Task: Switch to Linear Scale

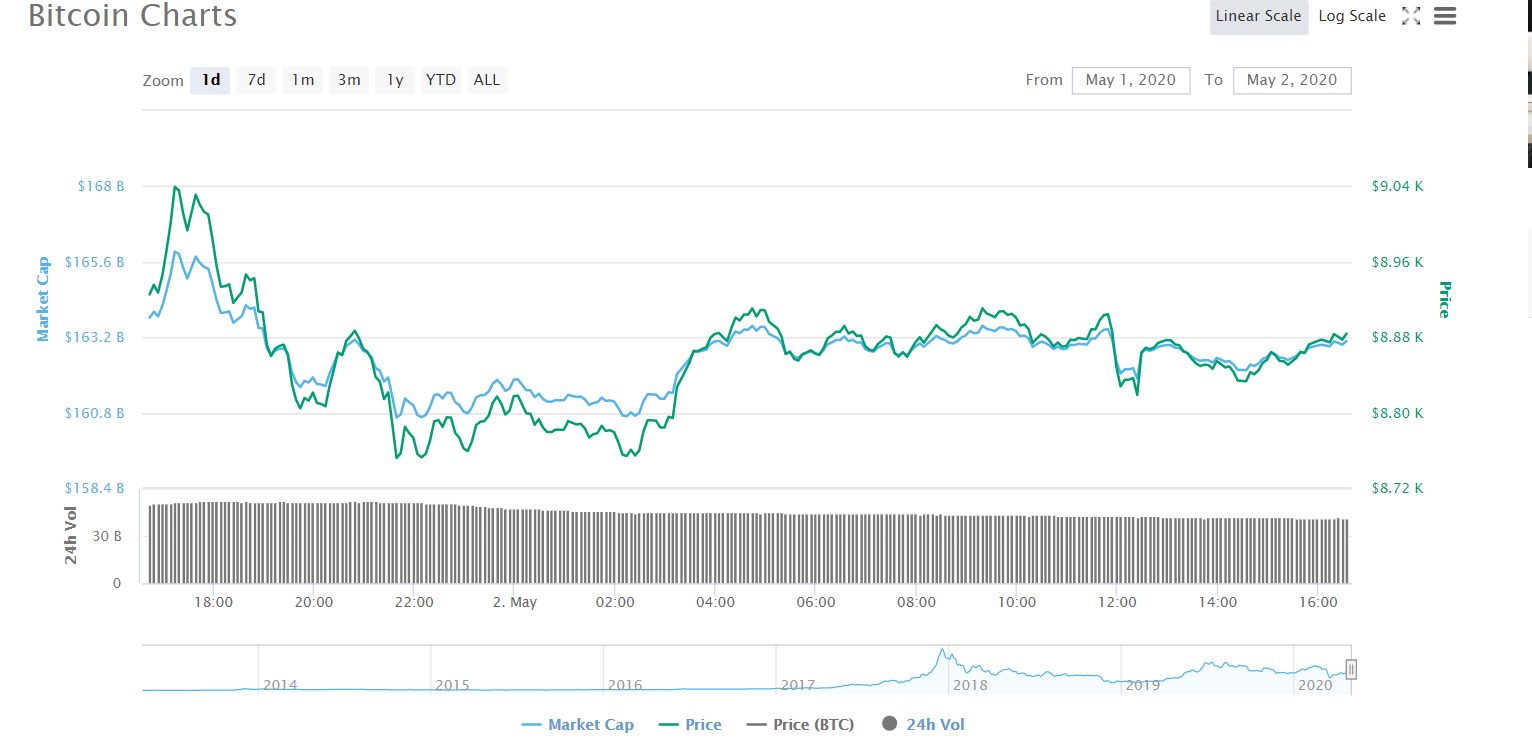Action: (x=1259, y=16)
